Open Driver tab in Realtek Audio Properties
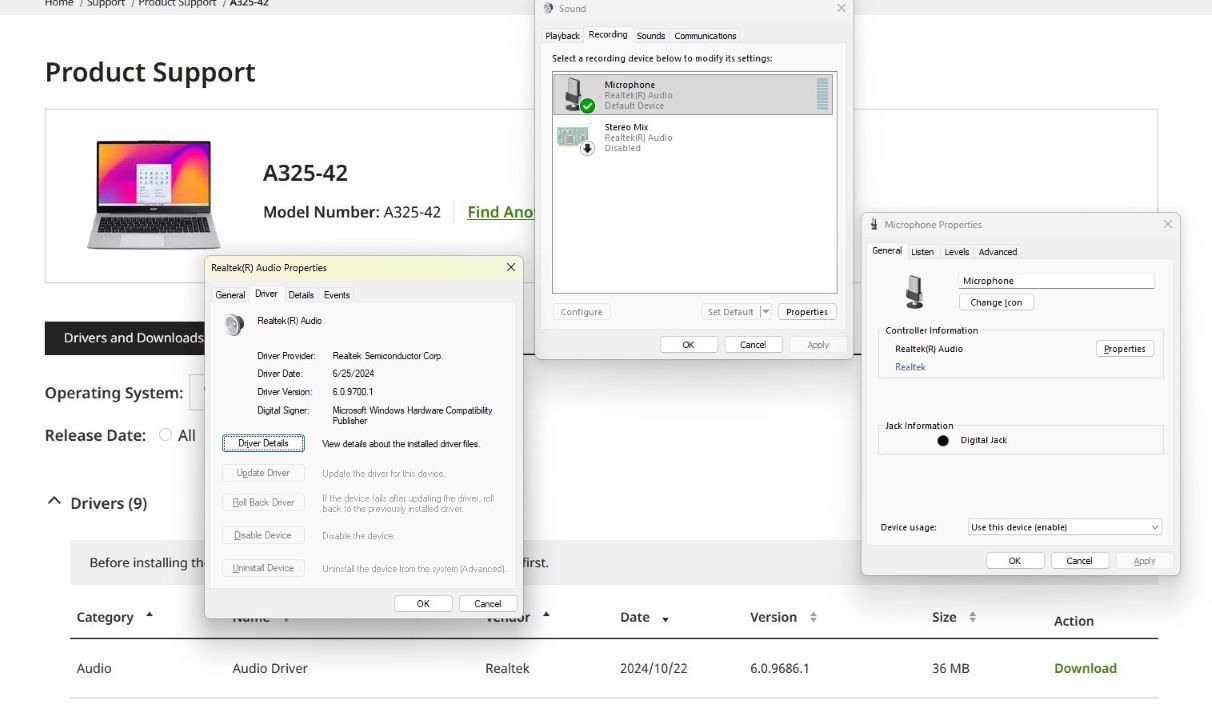 click(266, 294)
